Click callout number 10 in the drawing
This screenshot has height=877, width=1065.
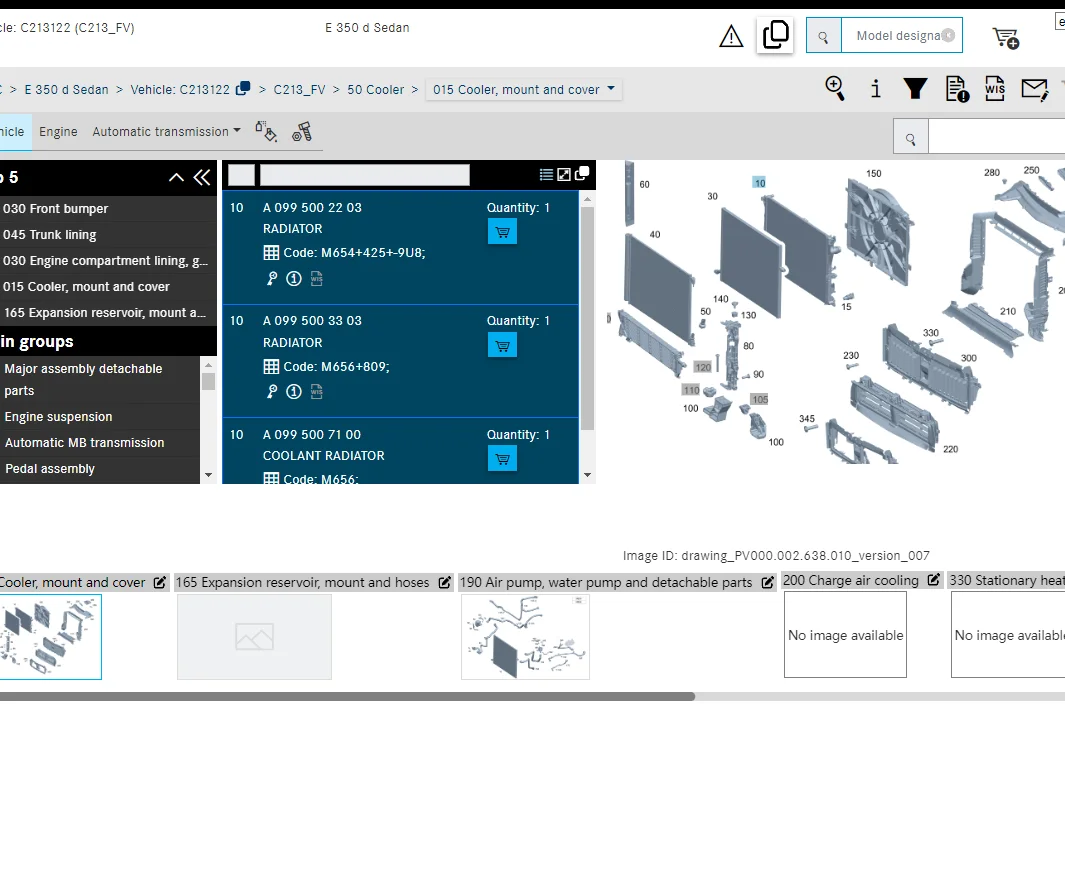click(x=759, y=183)
